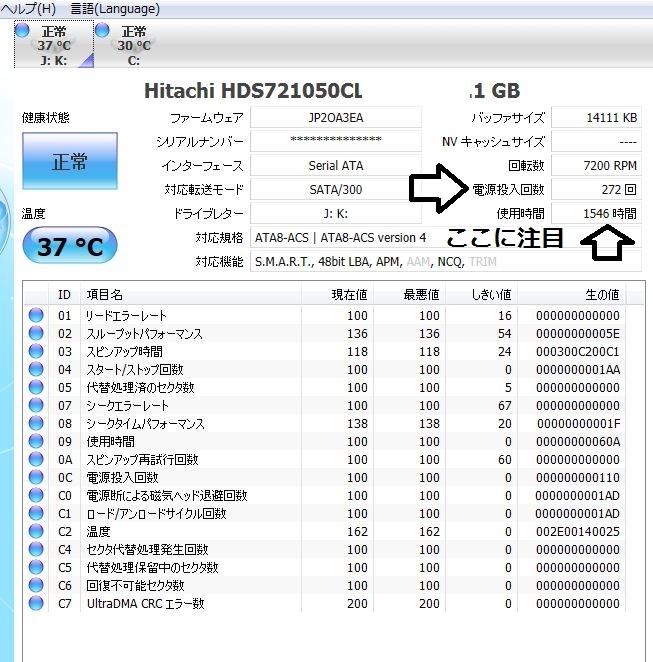Click status orb for 08 シークタイムパフォーマンス
Image resolution: width=653 pixels, height=662 pixels.
click(36, 423)
